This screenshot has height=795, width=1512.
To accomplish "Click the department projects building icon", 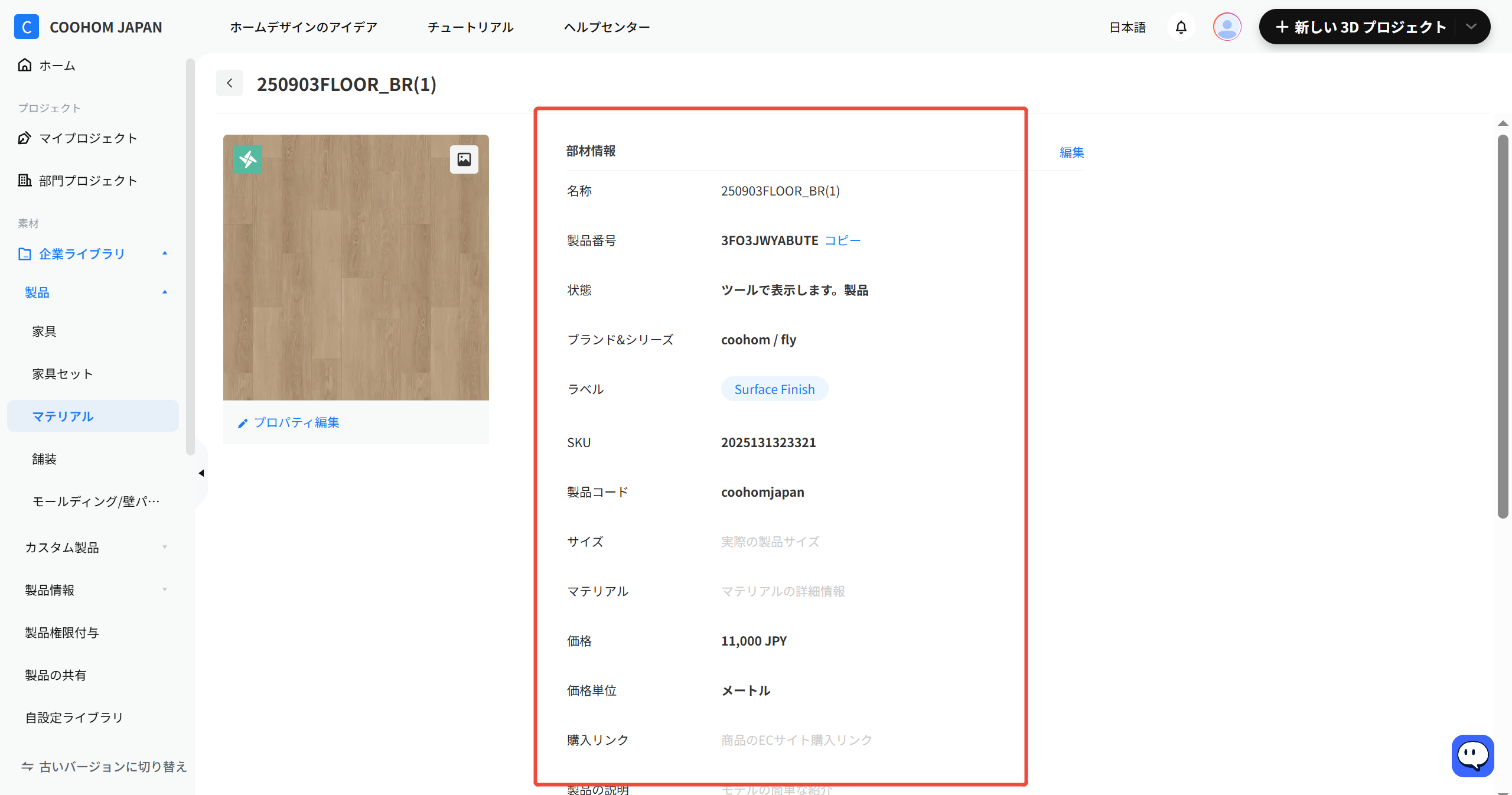I will (x=25, y=181).
